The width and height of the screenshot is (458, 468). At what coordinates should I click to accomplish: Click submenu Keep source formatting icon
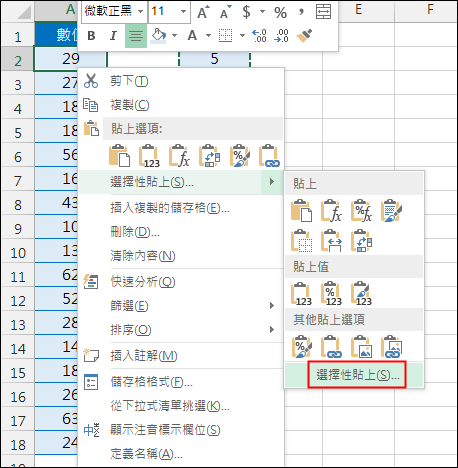point(391,211)
